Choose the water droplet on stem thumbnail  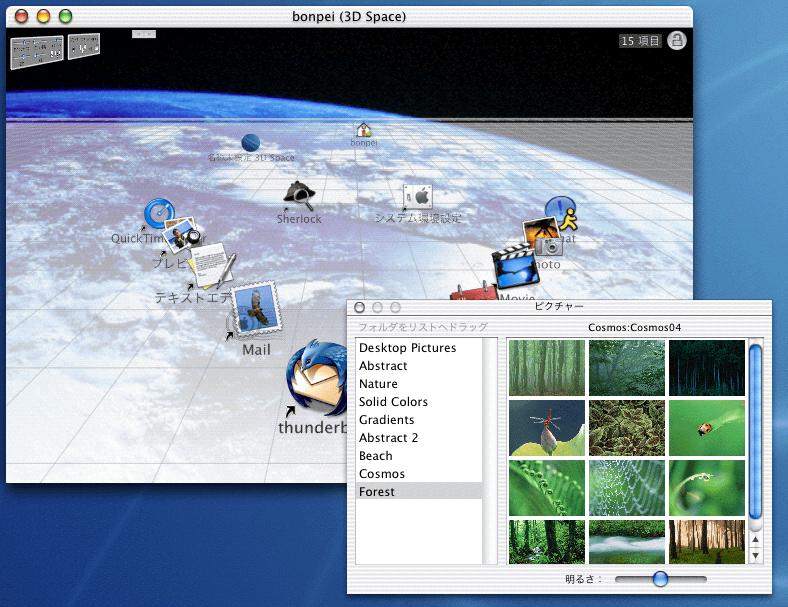pos(707,488)
